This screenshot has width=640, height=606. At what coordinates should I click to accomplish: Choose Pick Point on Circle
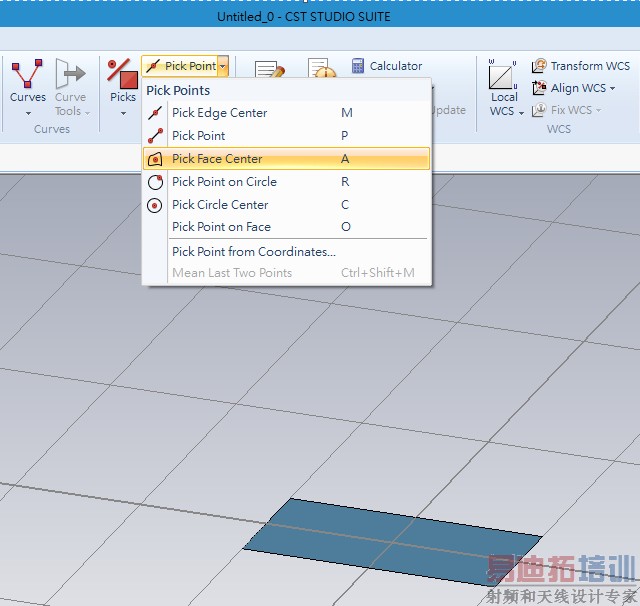point(287,182)
